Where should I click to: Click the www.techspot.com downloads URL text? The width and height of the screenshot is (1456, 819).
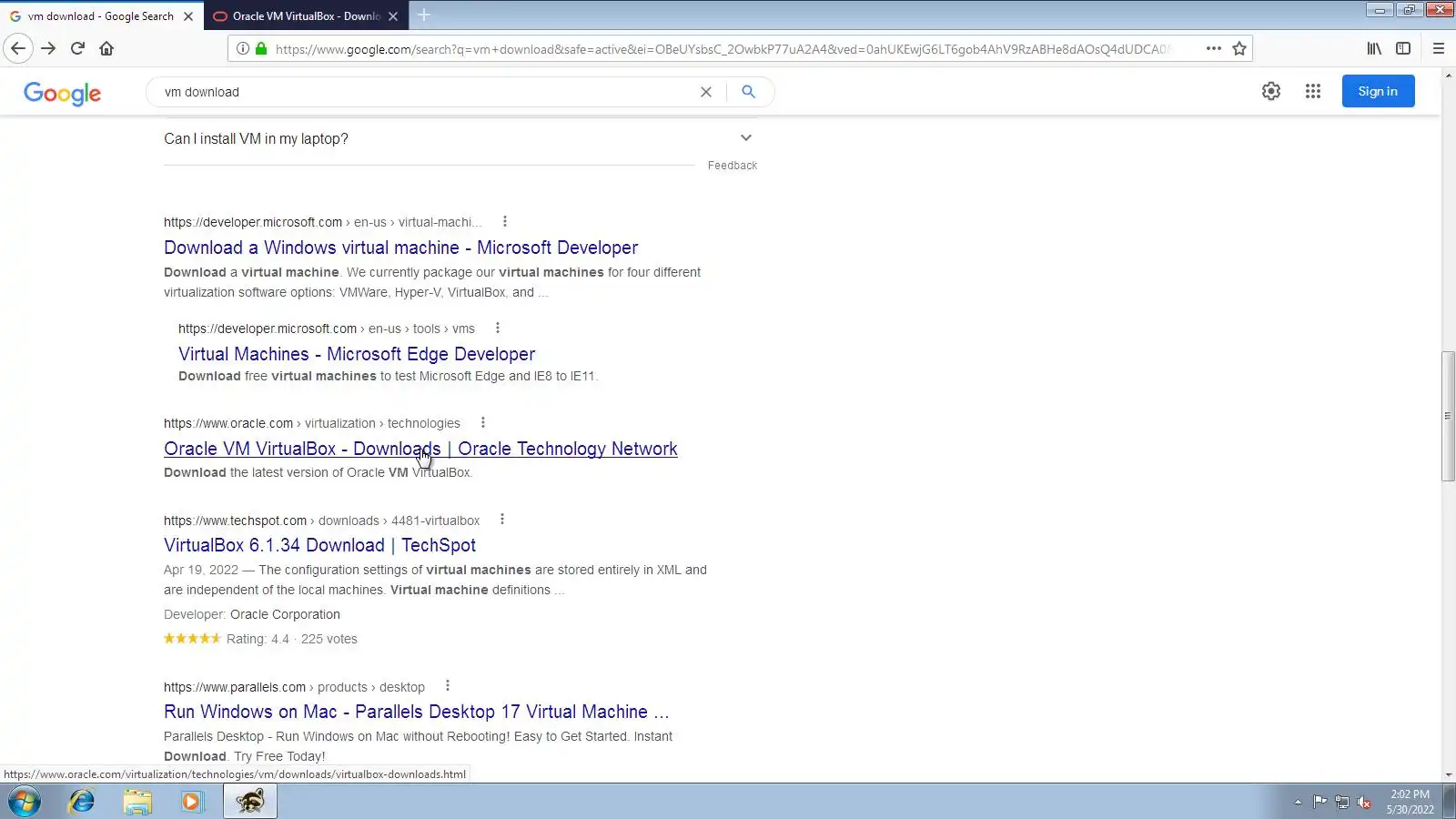(322, 521)
